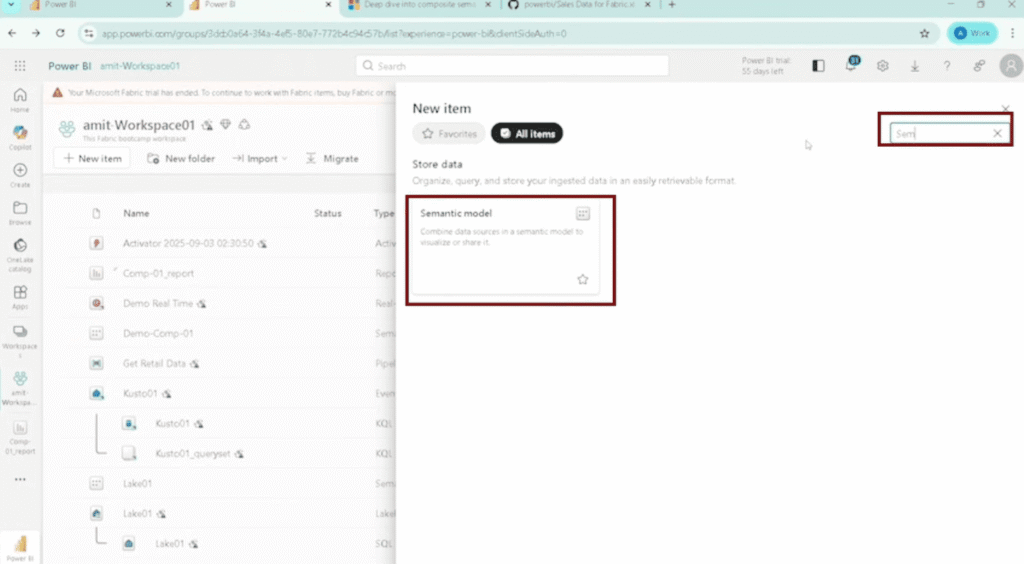The height and width of the screenshot is (564, 1024).
Task: Switch to the powerbi/Sales Data GitHub tab
Action: click(x=579, y=5)
